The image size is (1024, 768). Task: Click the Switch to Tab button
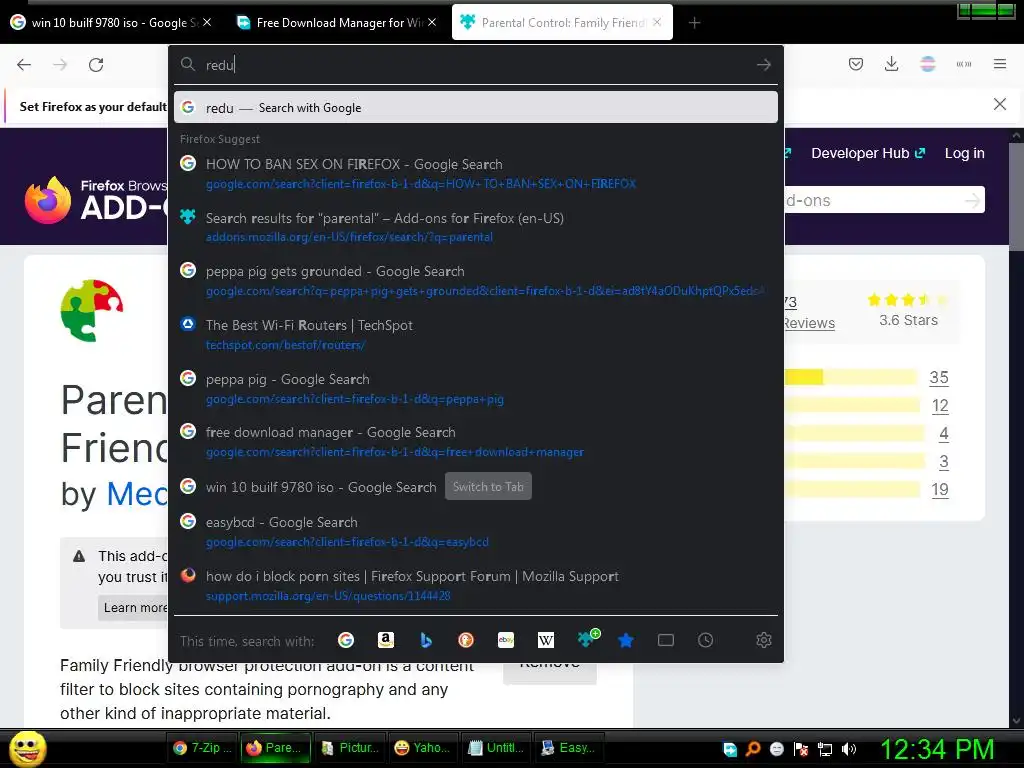pyautogui.click(x=488, y=487)
